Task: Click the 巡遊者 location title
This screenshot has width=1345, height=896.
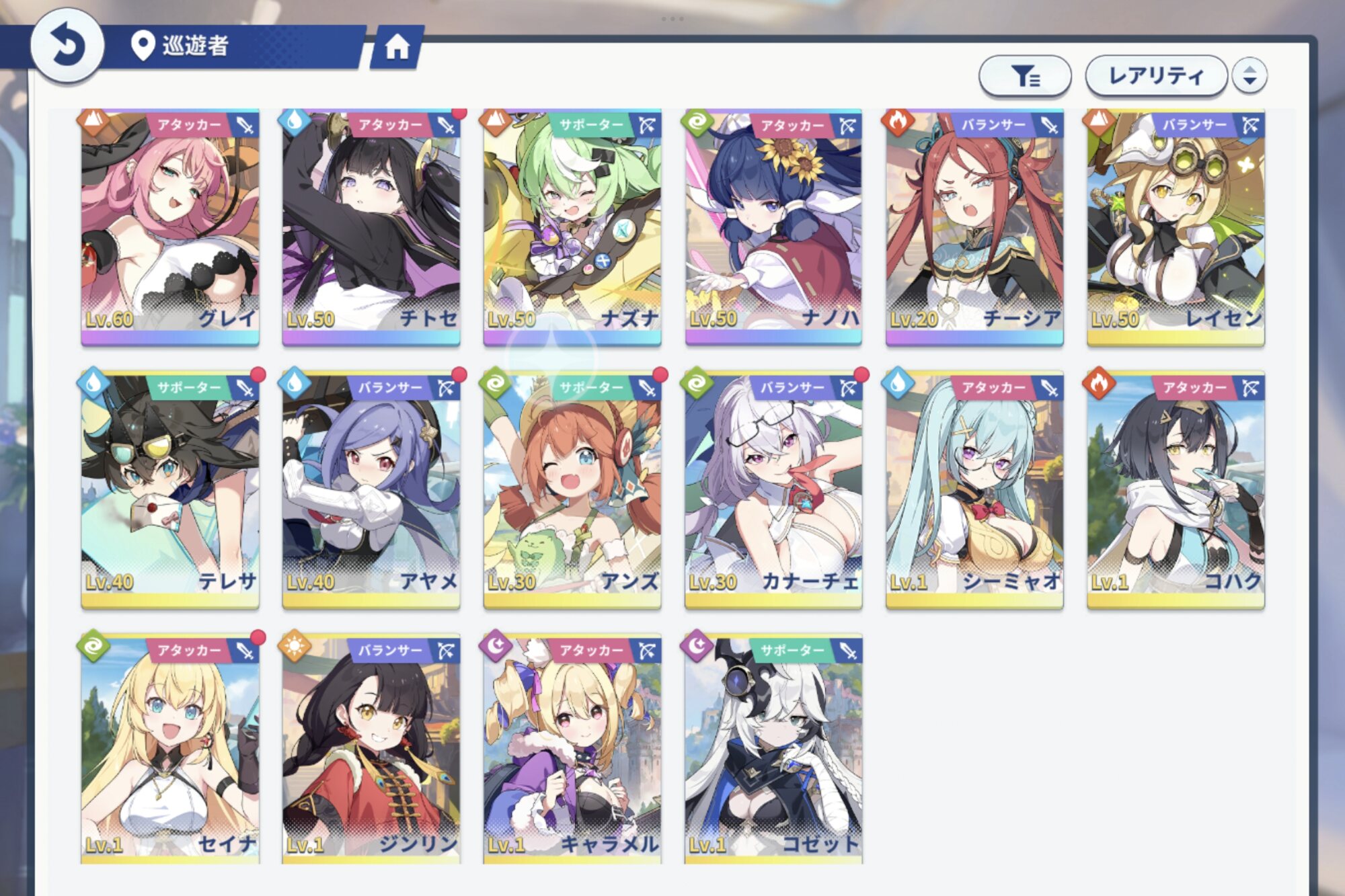Action: click(196, 46)
